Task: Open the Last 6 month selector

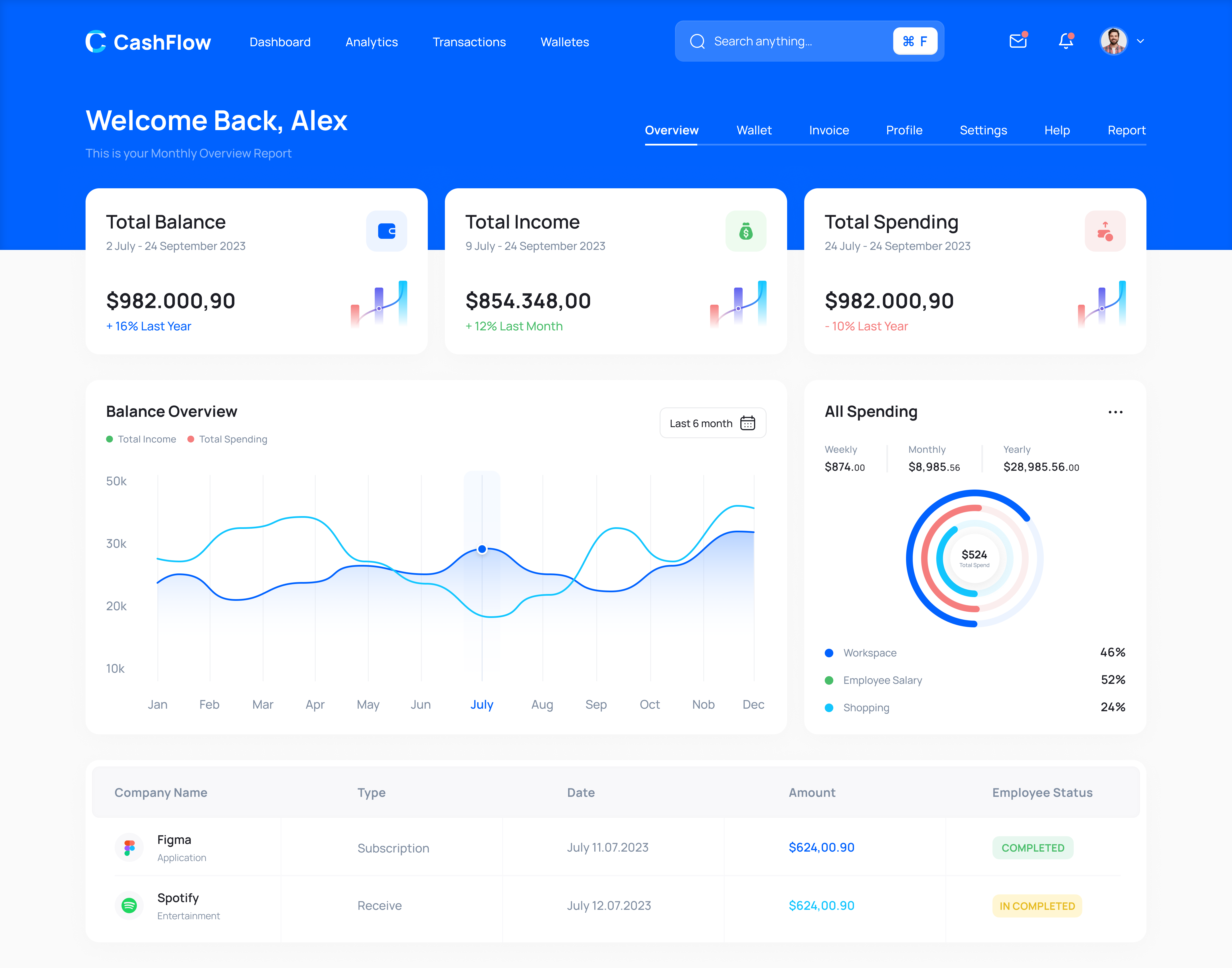Action: pyautogui.click(x=701, y=423)
